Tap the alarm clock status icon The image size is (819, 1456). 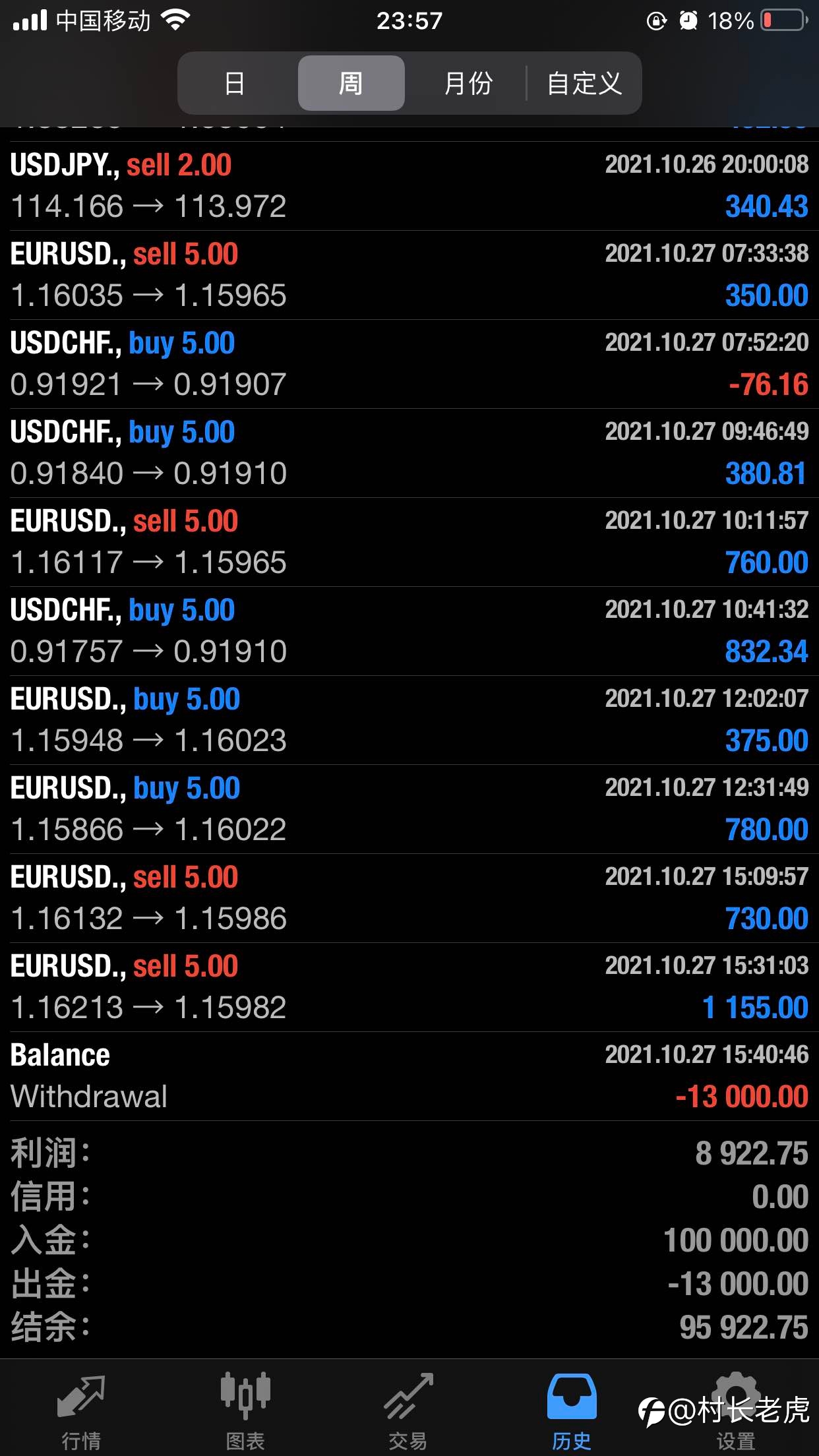[688, 20]
